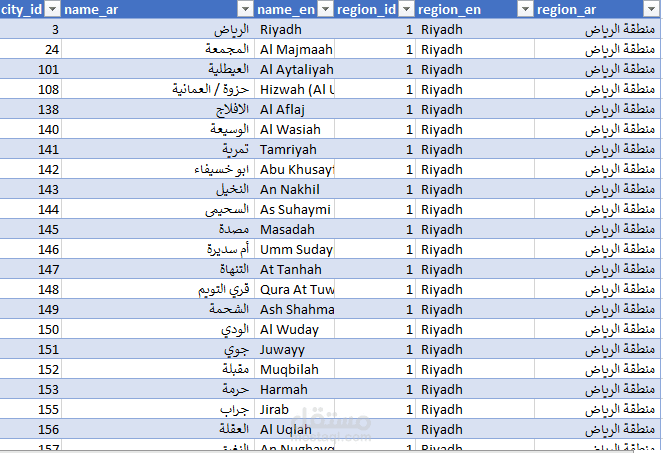Select the 'Harmah' name_en cell
Viewport: 663px width, 453px height.
pos(294,389)
